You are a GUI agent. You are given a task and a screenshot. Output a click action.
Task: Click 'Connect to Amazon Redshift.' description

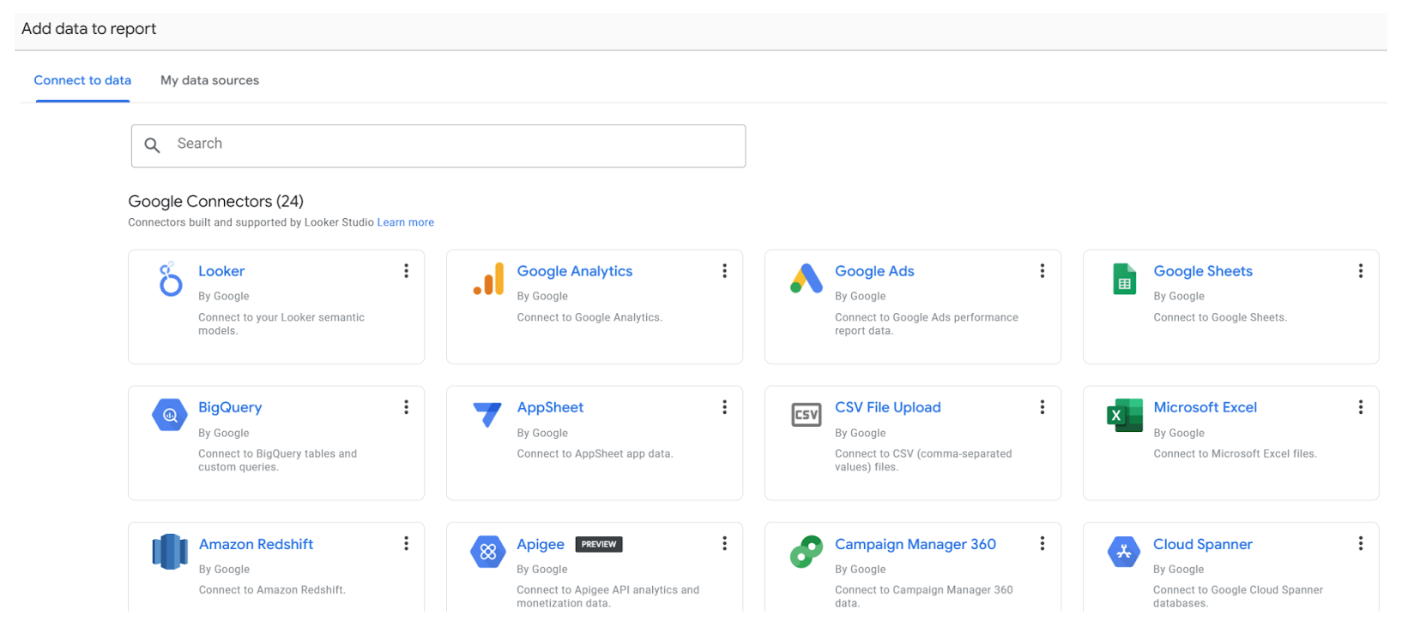click(x=272, y=590)
